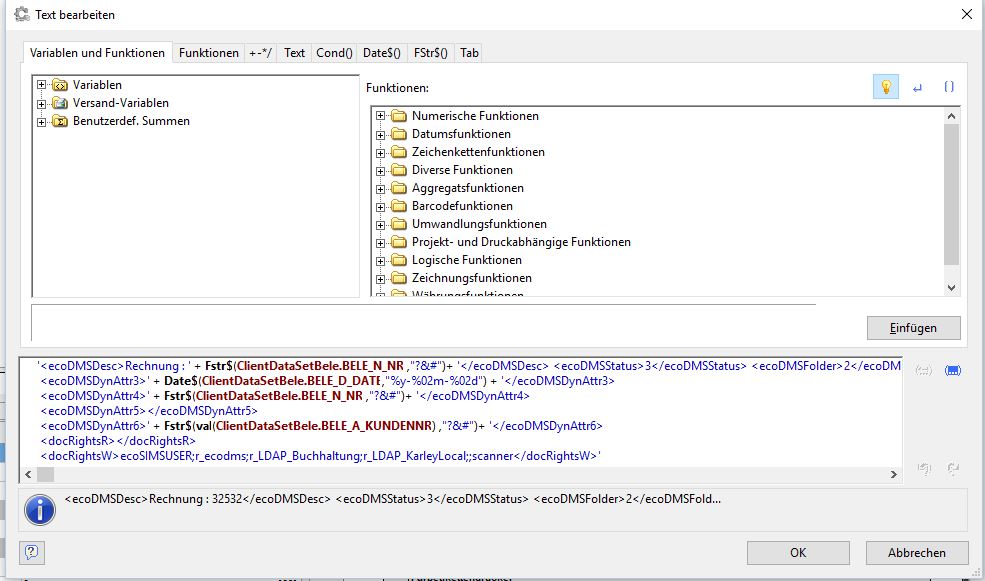985x581 pixels.
Task: Click the dialog gear icon in title bar
Action: tap(22, 14)
